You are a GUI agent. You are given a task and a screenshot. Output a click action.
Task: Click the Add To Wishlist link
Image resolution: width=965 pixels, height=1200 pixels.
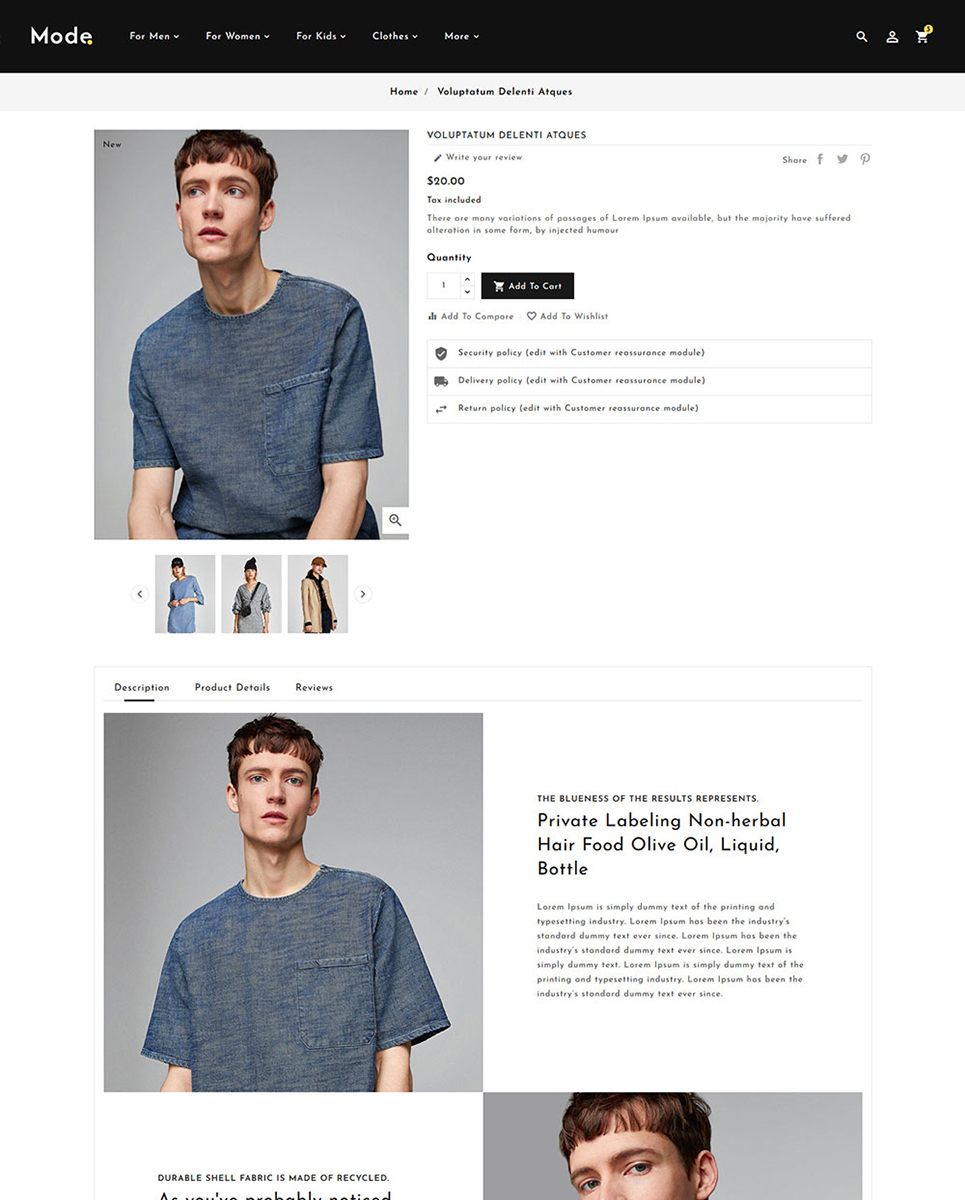pos(567,316)
